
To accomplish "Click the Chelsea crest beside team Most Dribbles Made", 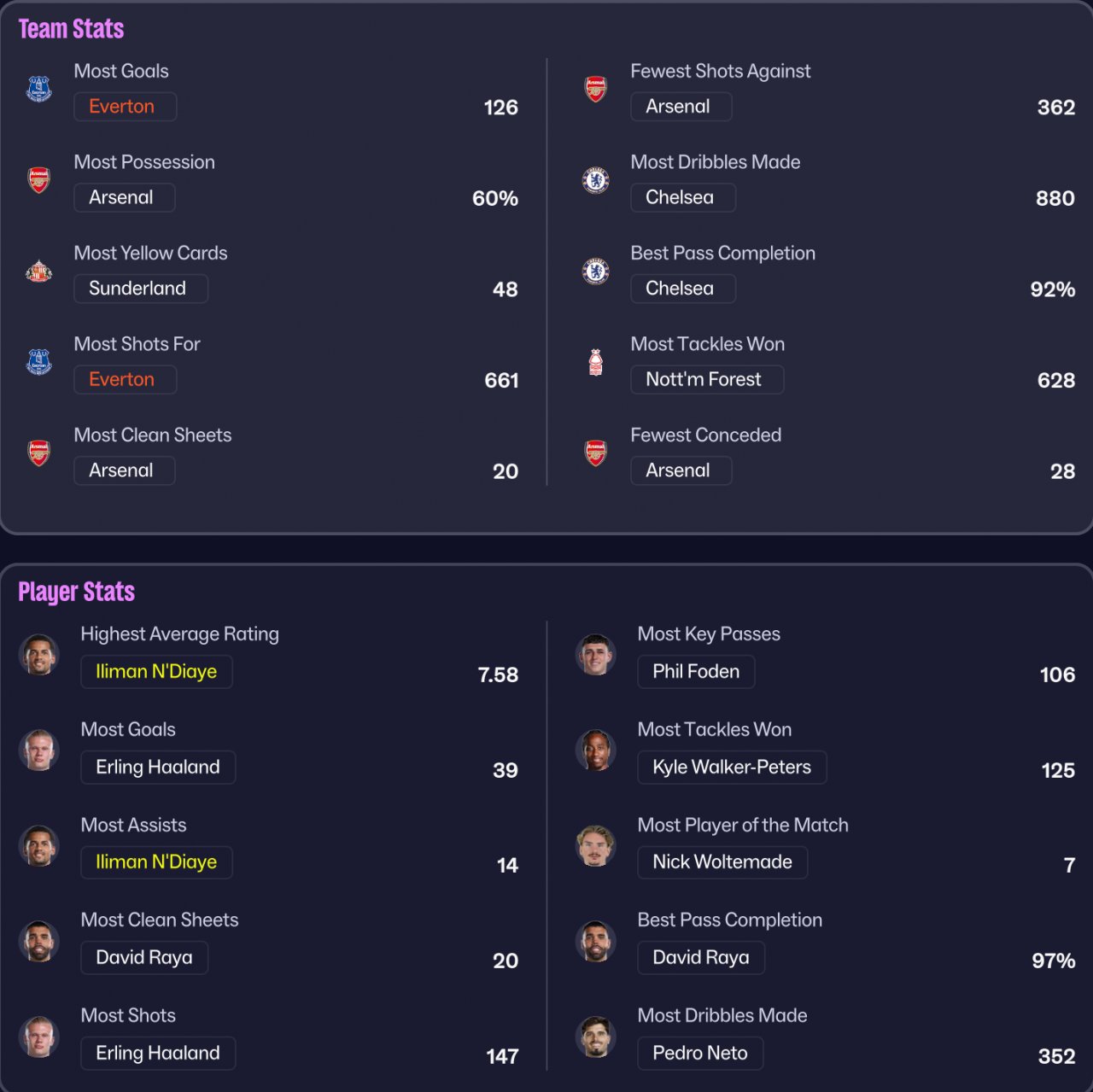I will (x=596, y=180).
